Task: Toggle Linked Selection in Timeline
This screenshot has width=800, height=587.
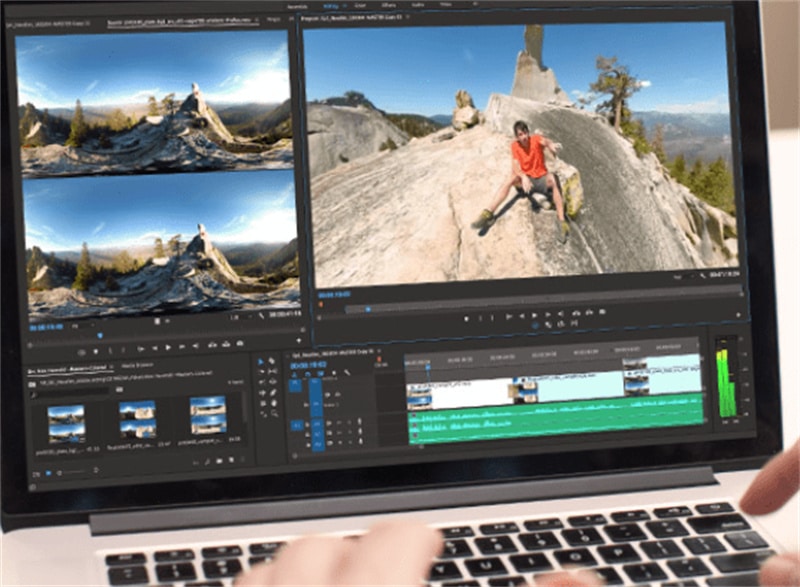Action: pos(320,374)
